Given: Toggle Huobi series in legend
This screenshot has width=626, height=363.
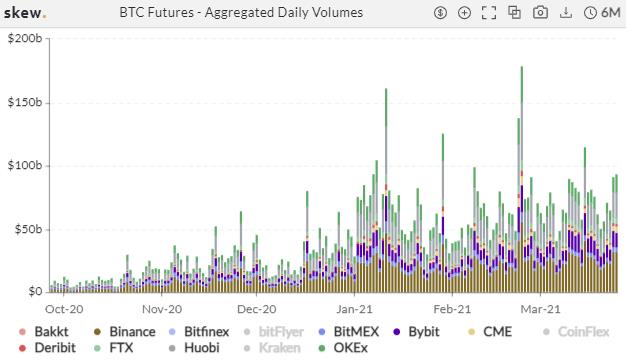Looking at the screenshot, I should pos(194,348).
